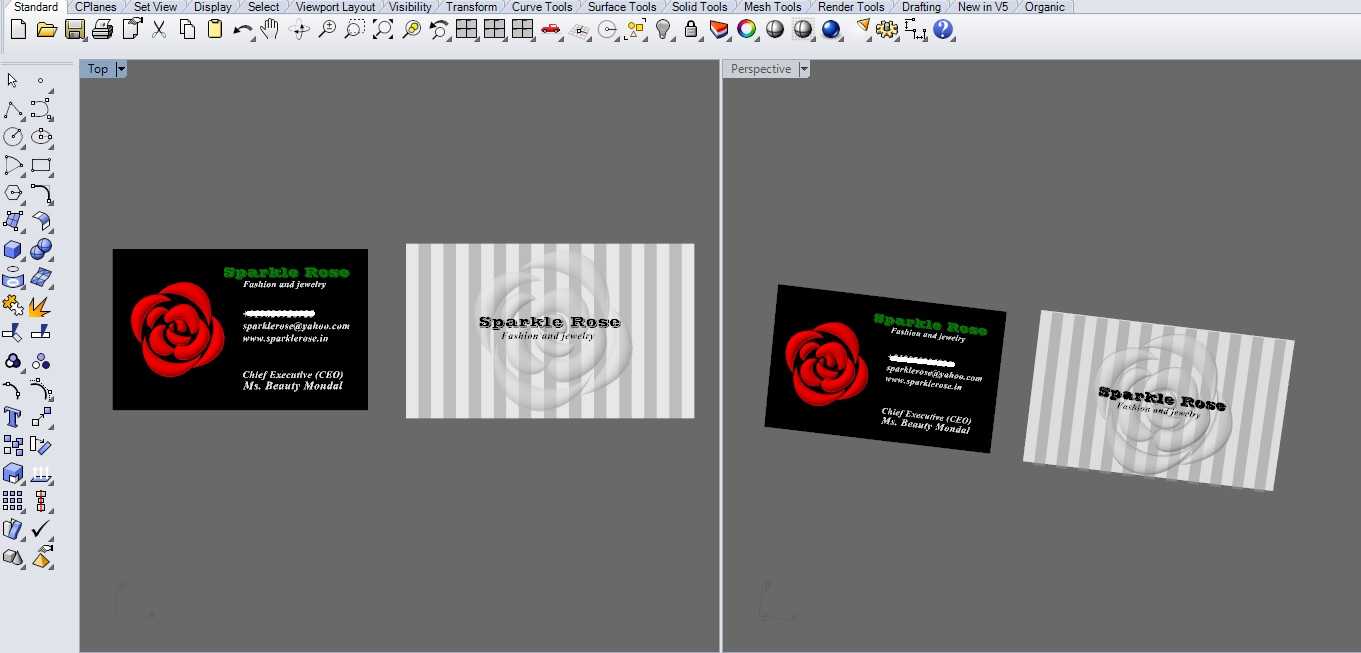Click the Zoom selected icon
Viewport: 1361px width, 653px height.
point(410,30)
